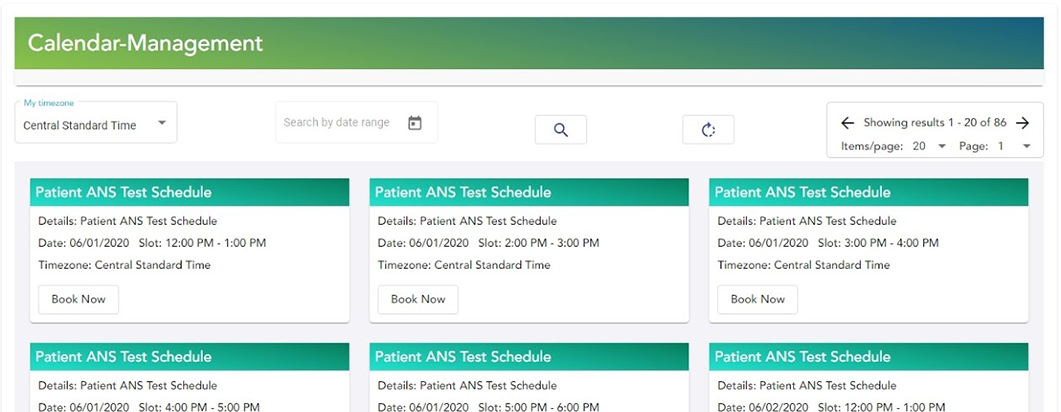Expand the Items/page dropdown
Image resolution: width=1061 pixels, height=412 pixels.
click(927, 146)
